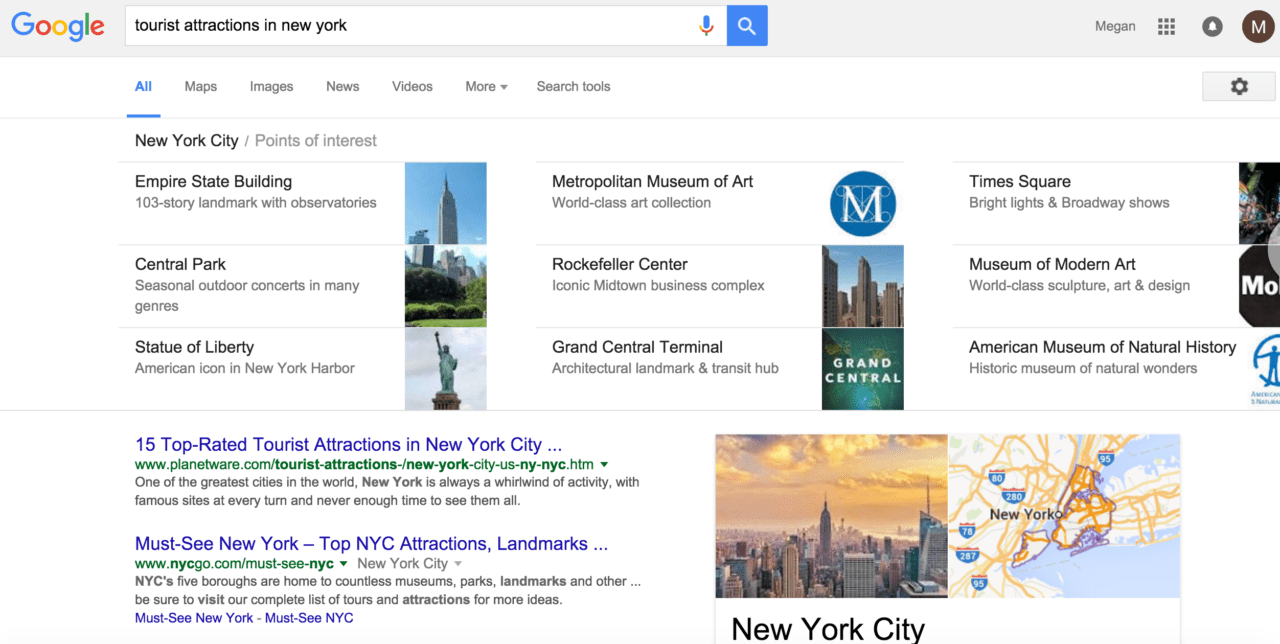Viewport: 1280px width, 644px height.
Task: Click the Statue of Liberty thumbnail
Action: tap(445, 369)
